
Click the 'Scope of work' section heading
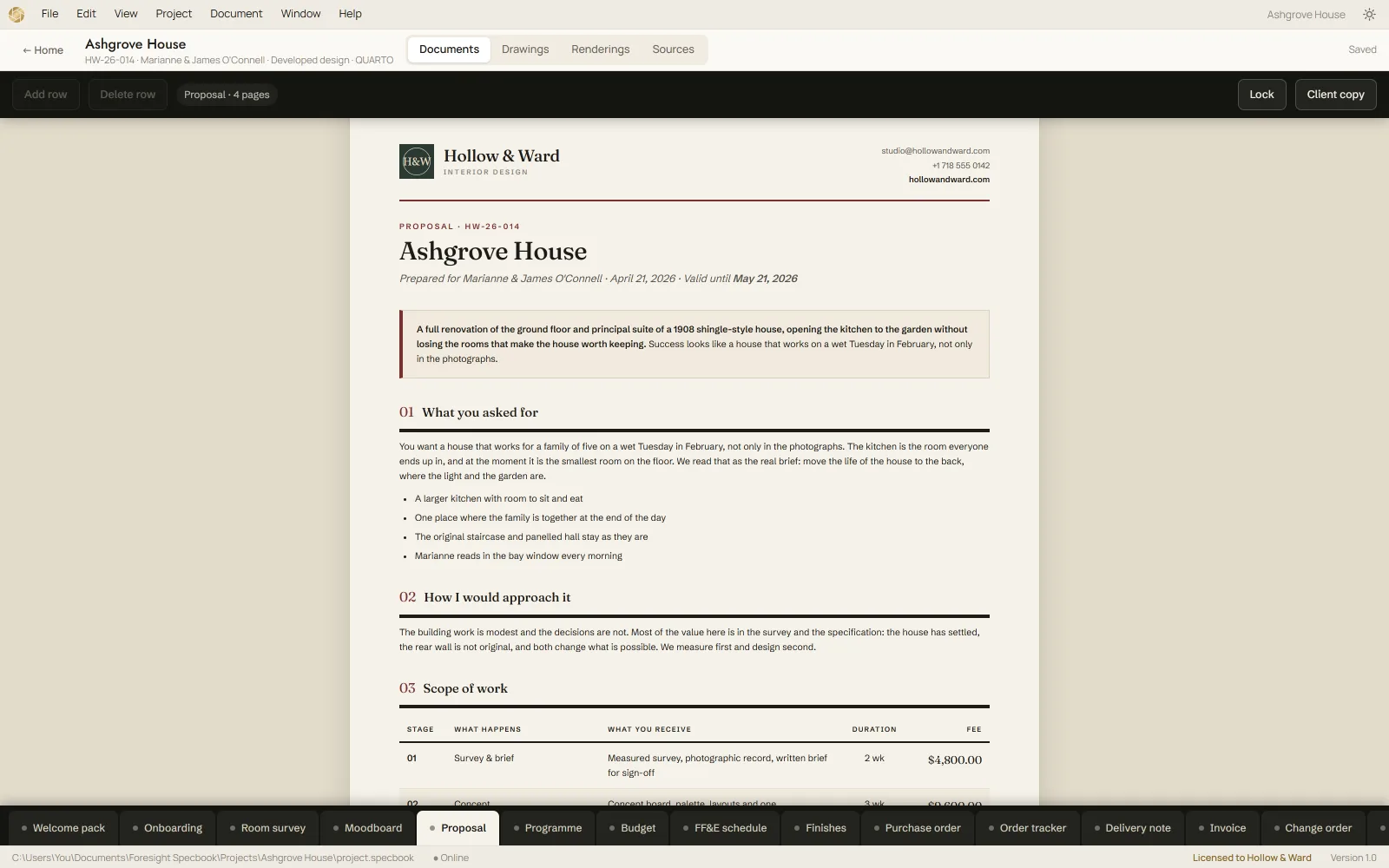[x=465, y=688]
